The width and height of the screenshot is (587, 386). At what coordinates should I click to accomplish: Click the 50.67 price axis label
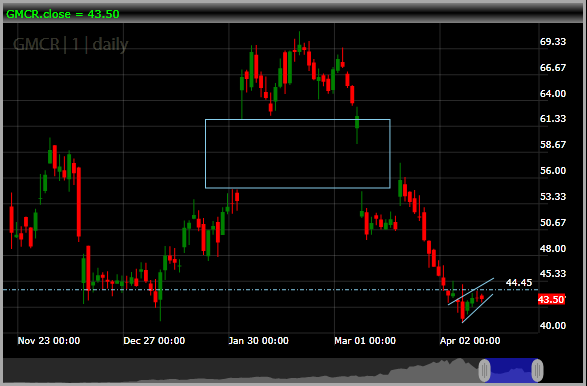pyautogui.click(x=553, y=222)
